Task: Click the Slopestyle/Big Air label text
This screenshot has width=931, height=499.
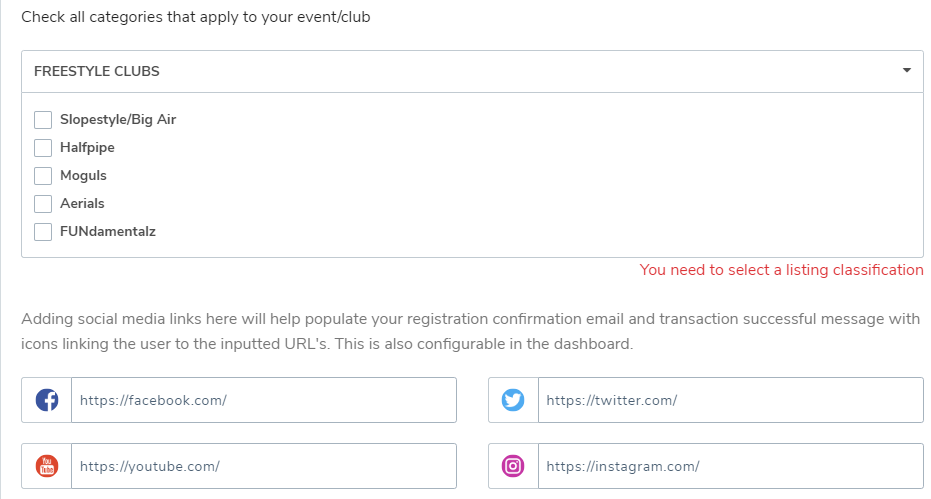Action: (118, 120)
